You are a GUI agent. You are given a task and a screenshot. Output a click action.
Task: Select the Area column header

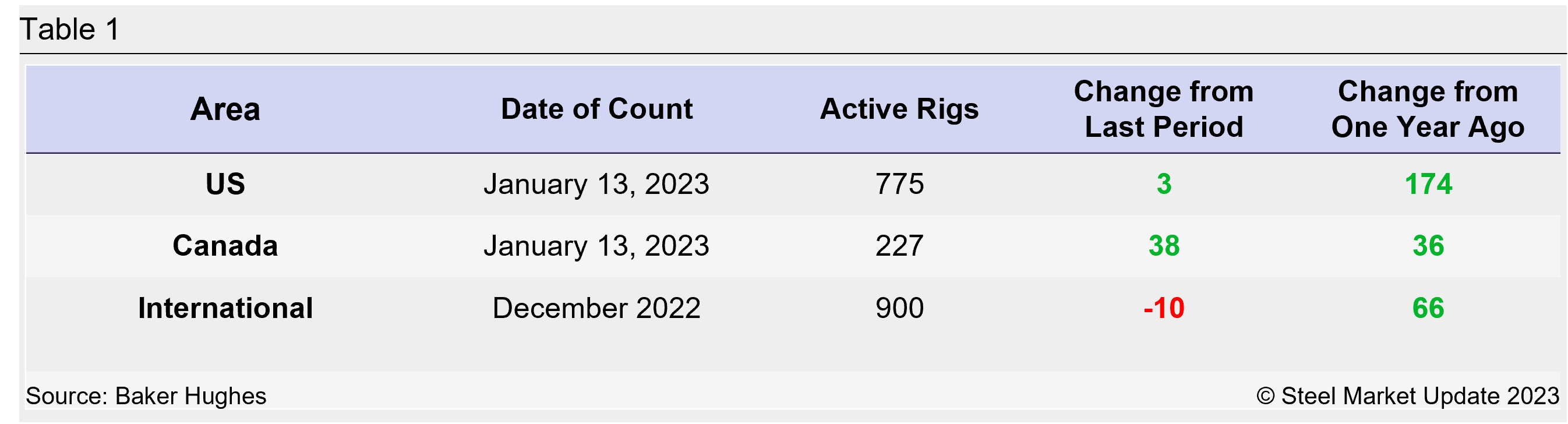[225, 109]
